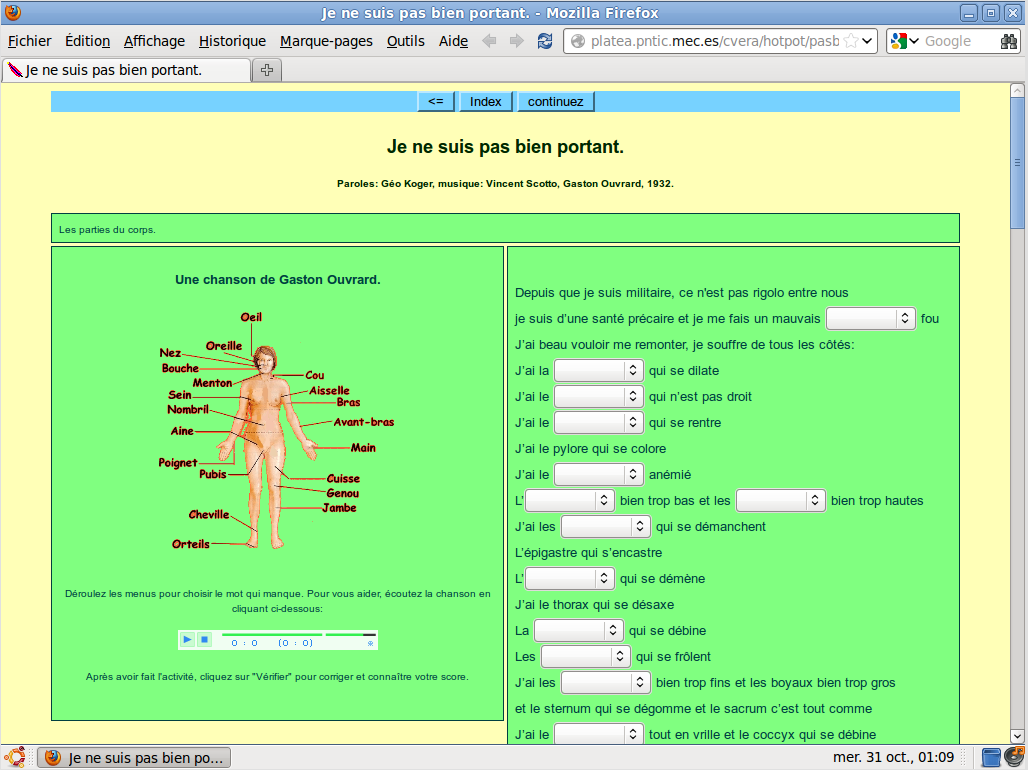Expand the dropdown before 'qui se dilate'
Screen dimensions: 1028x770
(x=598, y=371)
